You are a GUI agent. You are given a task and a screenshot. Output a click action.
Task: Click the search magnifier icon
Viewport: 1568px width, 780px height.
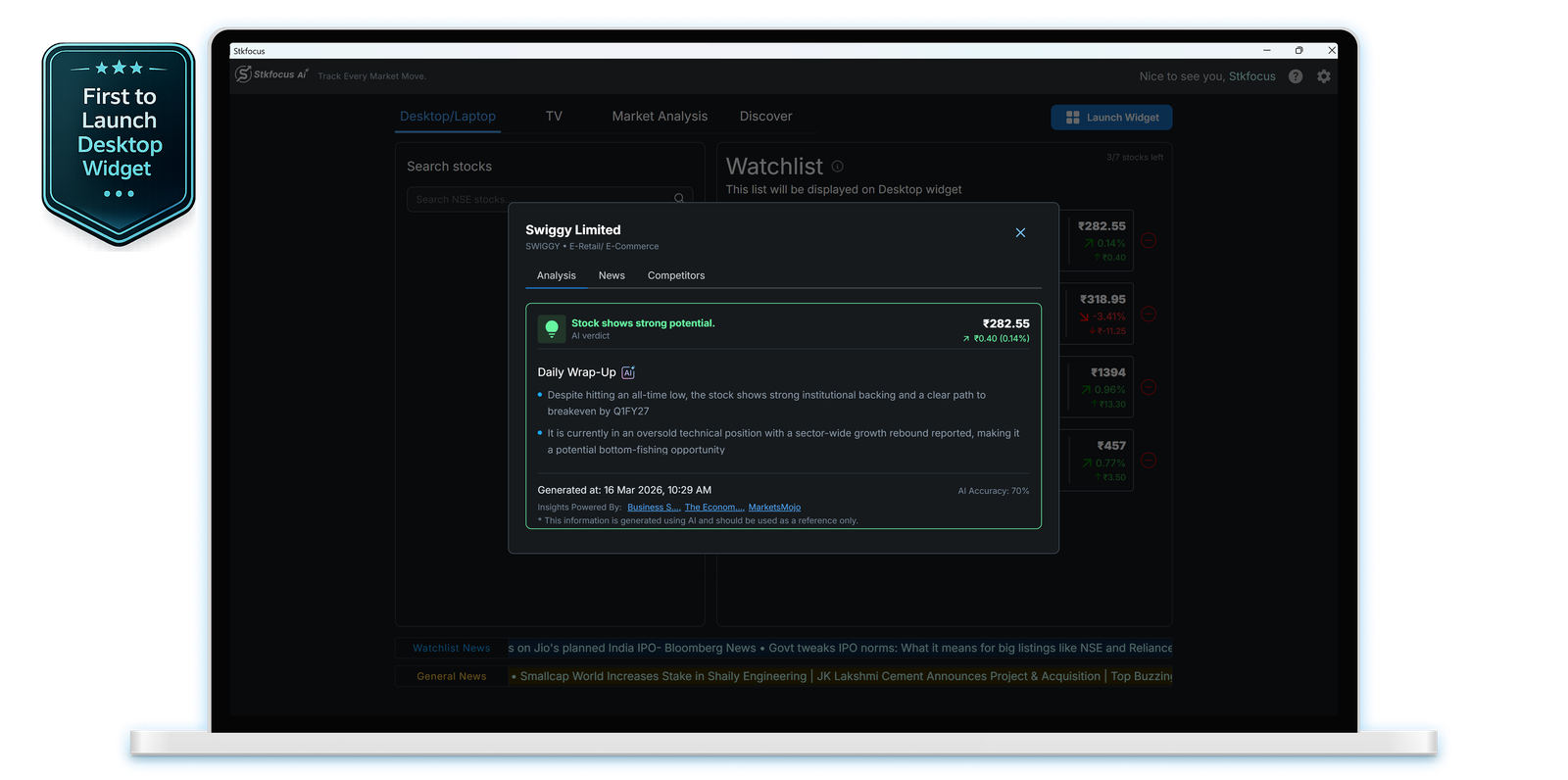point(679,199)
